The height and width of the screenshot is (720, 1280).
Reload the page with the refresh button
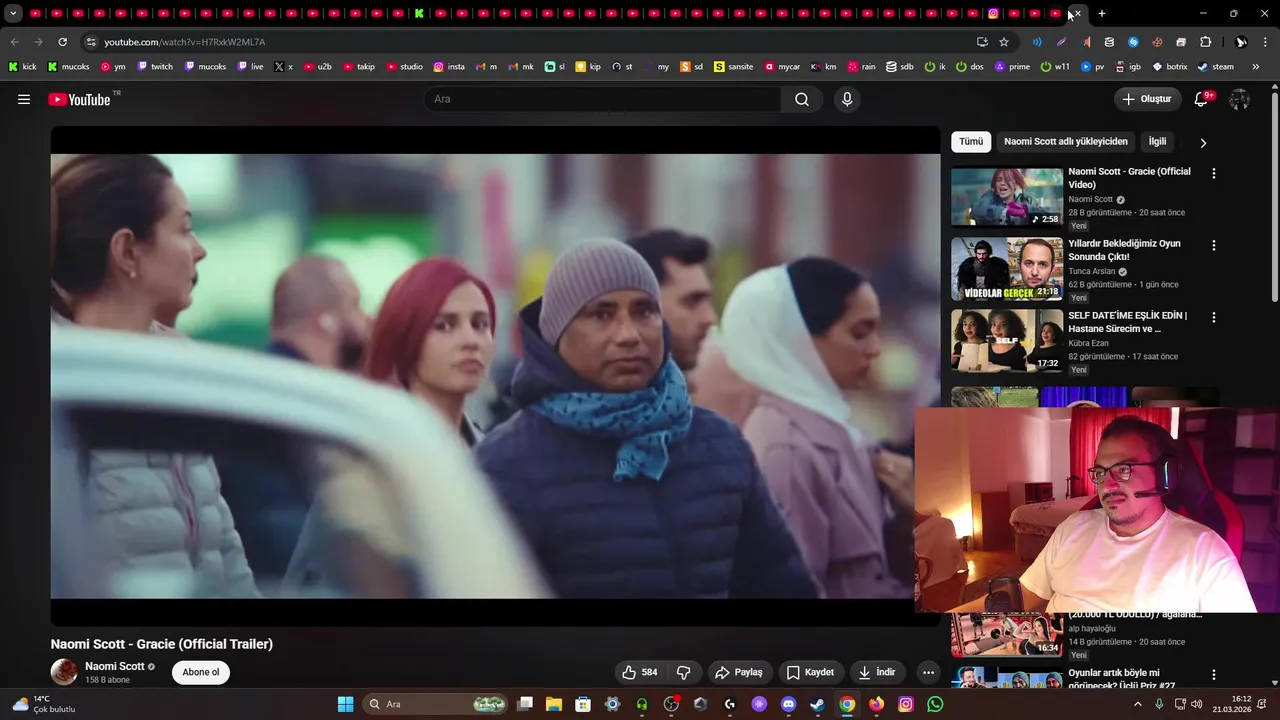pyautogui.click(x=62, y=42)
